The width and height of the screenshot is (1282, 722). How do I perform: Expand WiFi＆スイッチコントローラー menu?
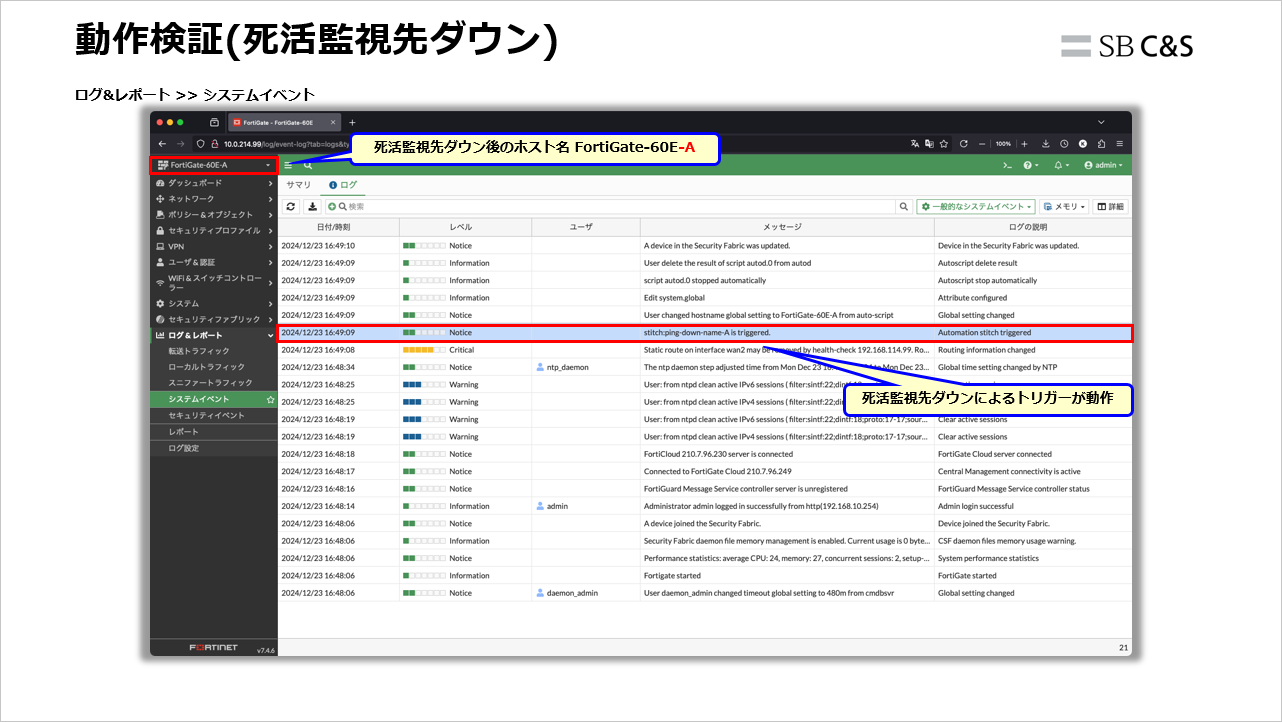pos(214,282)
